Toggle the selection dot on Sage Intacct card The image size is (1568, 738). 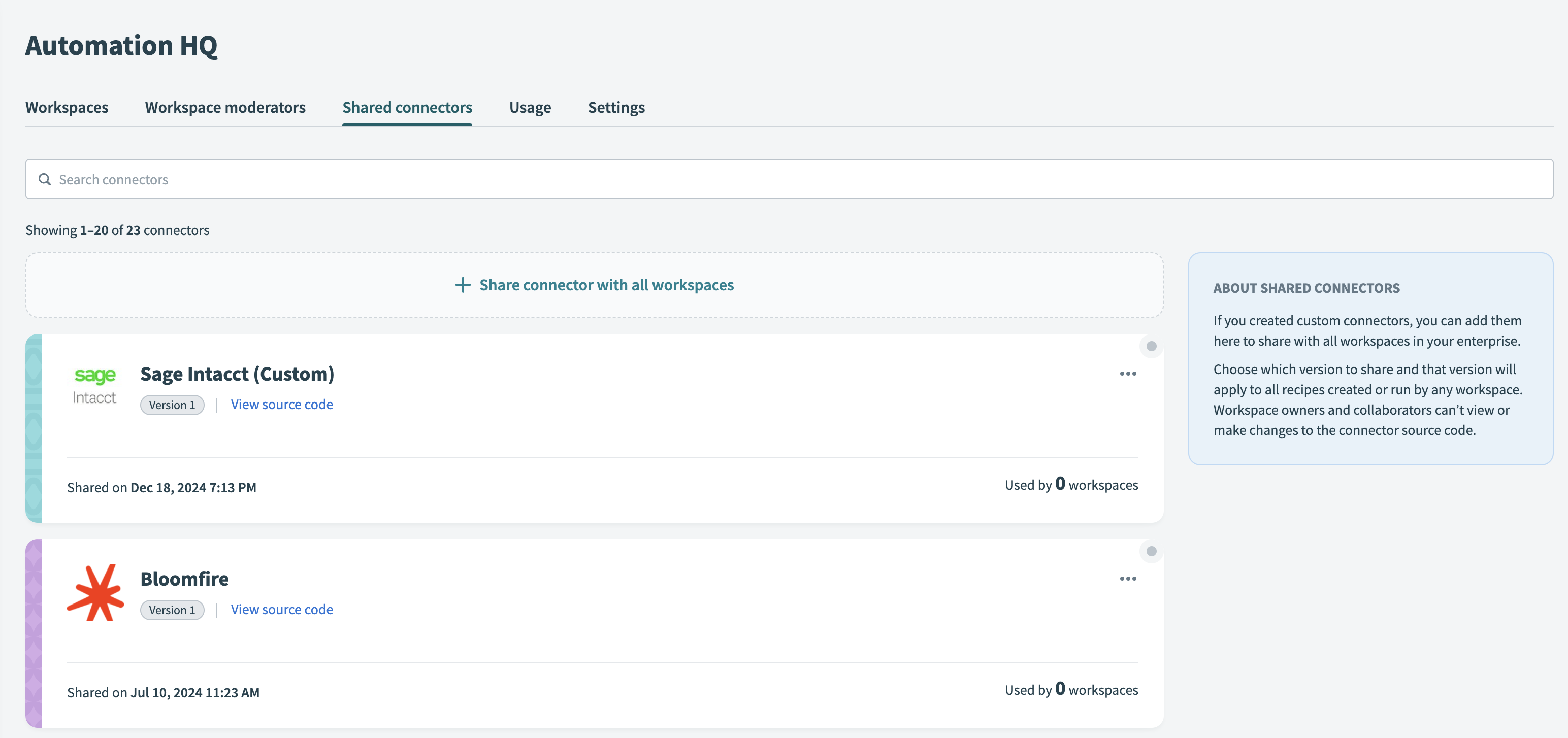pyautogui.click(x=1151, y=347)
